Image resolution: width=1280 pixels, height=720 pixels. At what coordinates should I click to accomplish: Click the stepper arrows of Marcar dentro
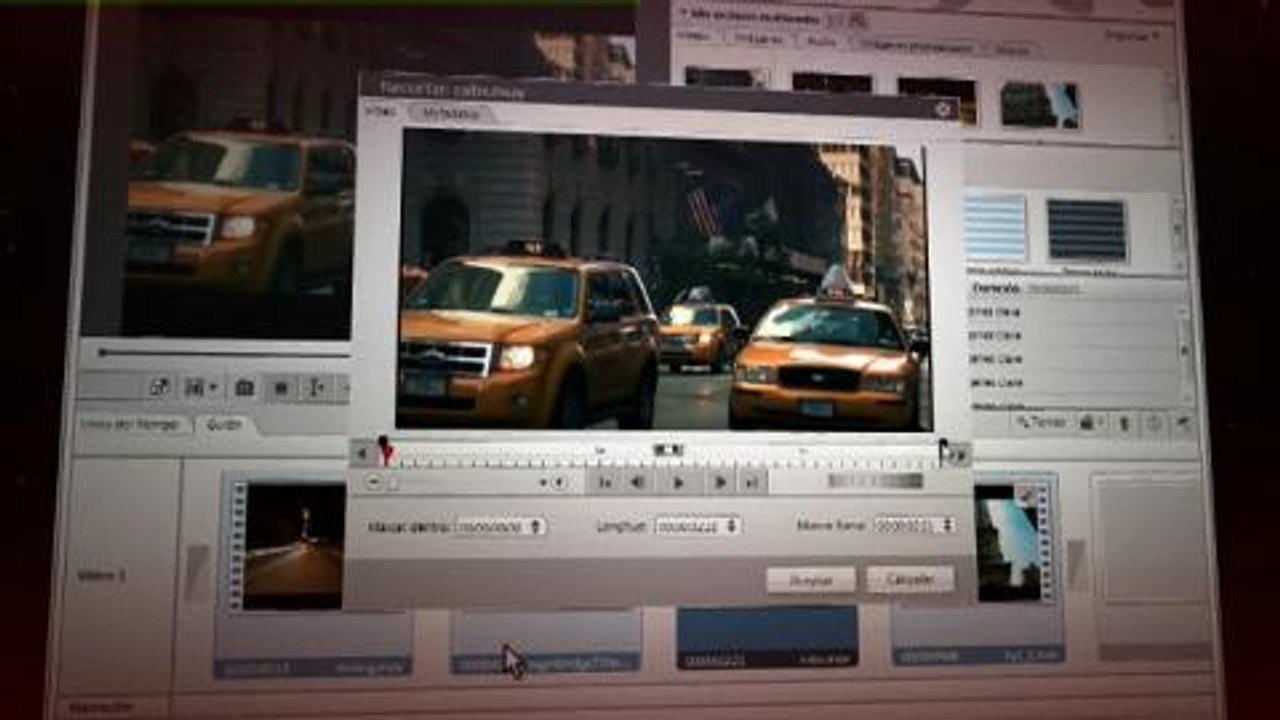point(536,526)
